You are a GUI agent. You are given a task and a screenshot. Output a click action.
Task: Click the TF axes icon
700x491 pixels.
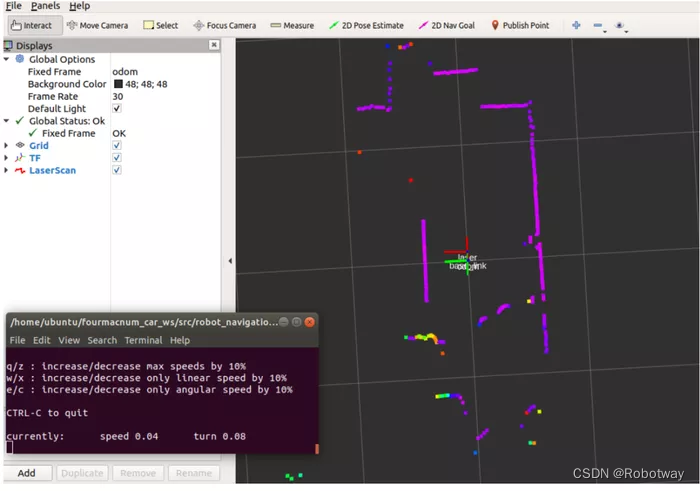pyautogui.click(x=20, y=158)
